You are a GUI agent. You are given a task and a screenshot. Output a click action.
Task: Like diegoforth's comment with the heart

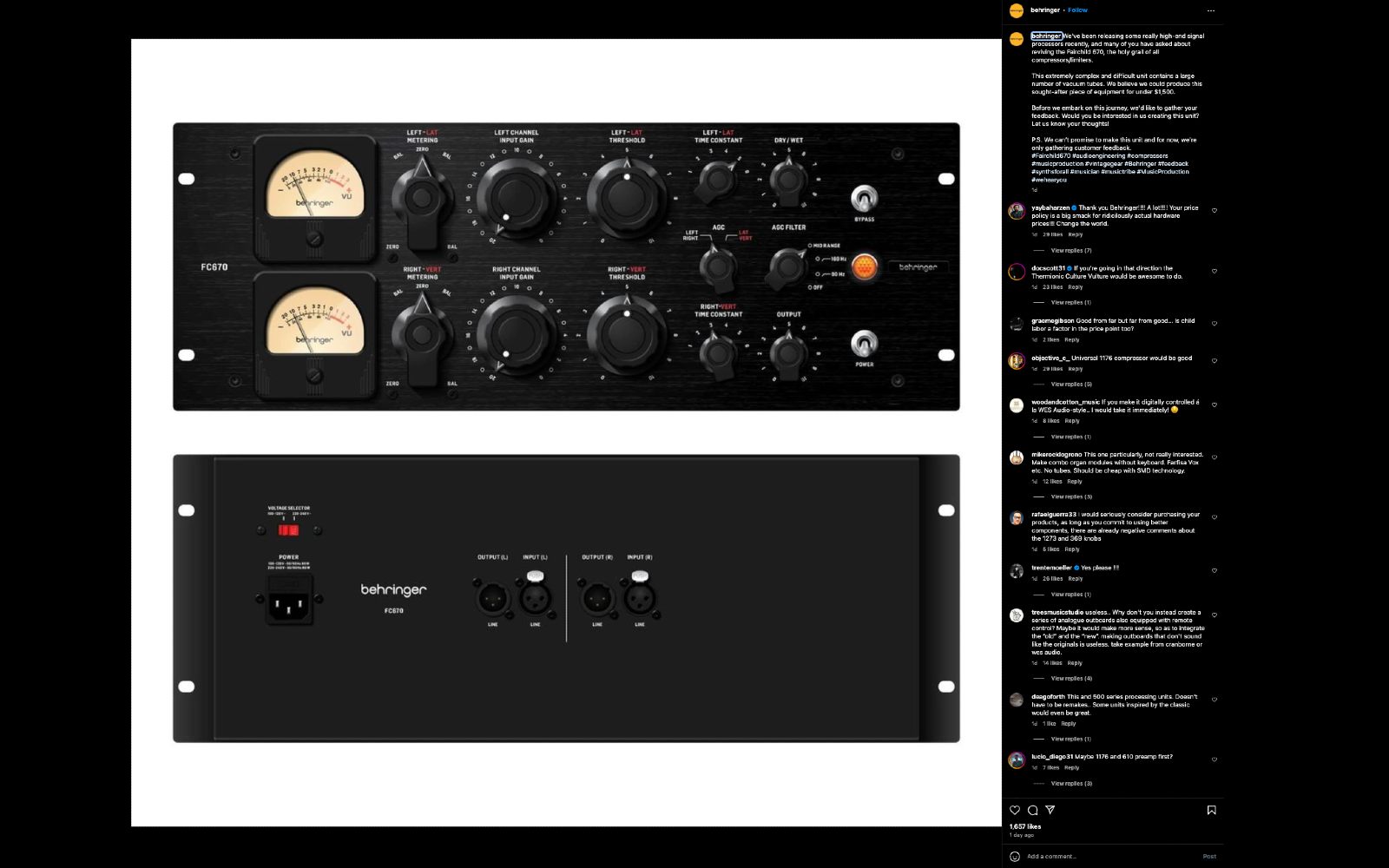pos(1214,700)
